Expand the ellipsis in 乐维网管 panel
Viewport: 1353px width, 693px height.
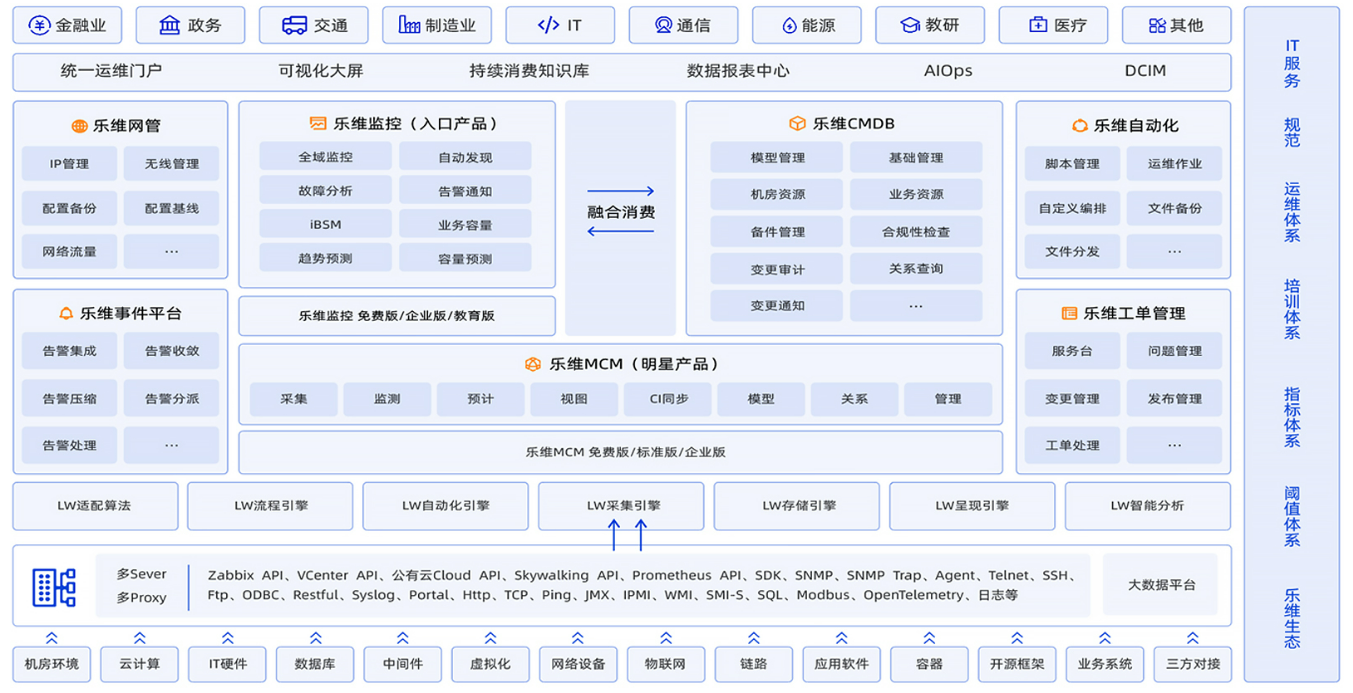coord(171,252)
